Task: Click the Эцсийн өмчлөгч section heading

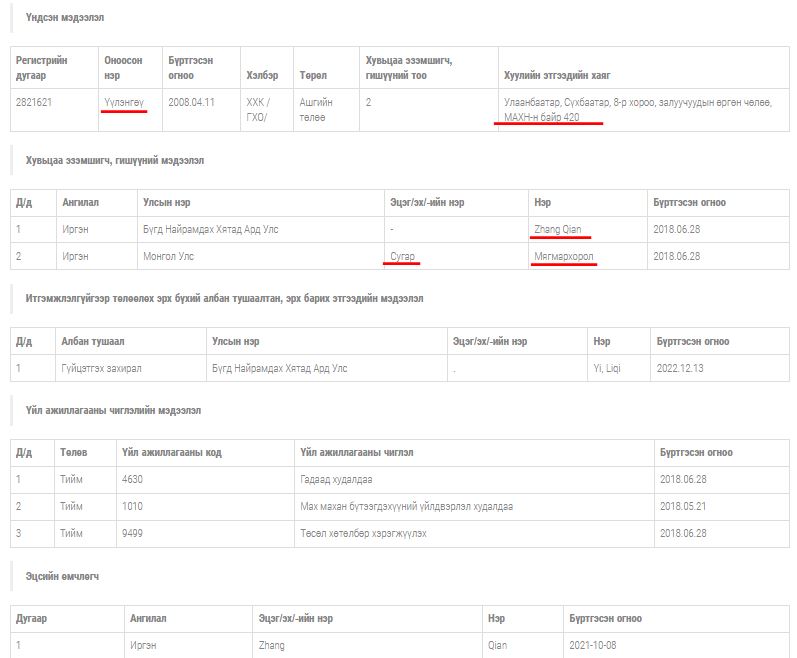Action: coord(62,576)
